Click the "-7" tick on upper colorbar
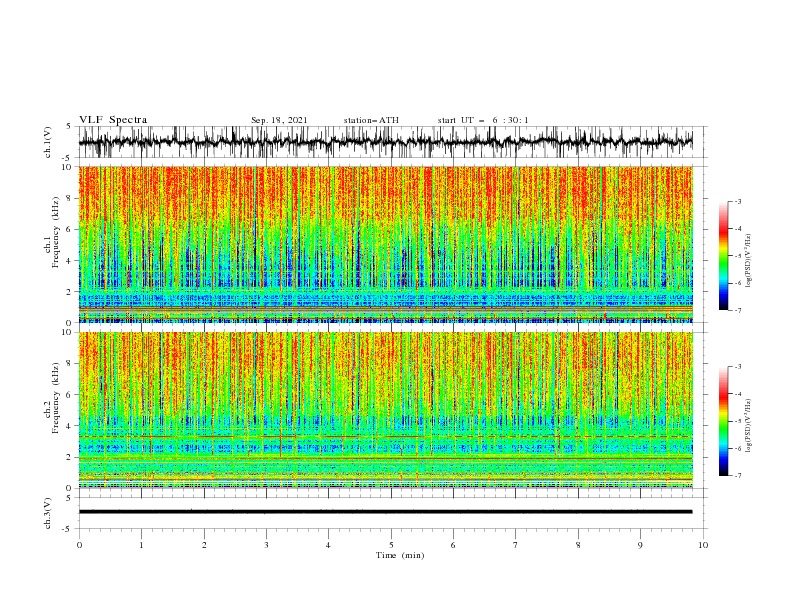The width and height of the screenshot is (792, 612). (737, 310)
